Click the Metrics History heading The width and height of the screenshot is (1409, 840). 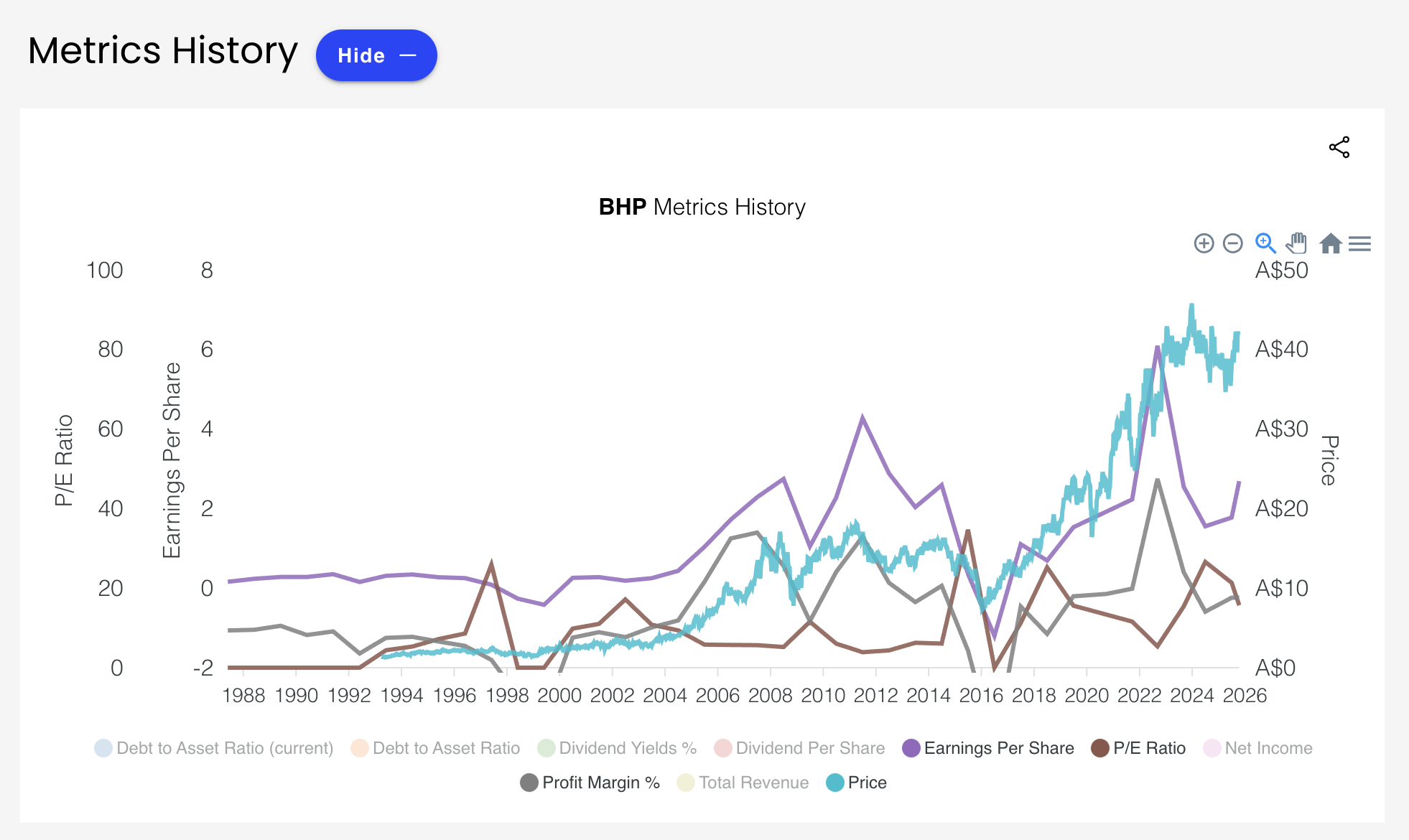[163, 50]
